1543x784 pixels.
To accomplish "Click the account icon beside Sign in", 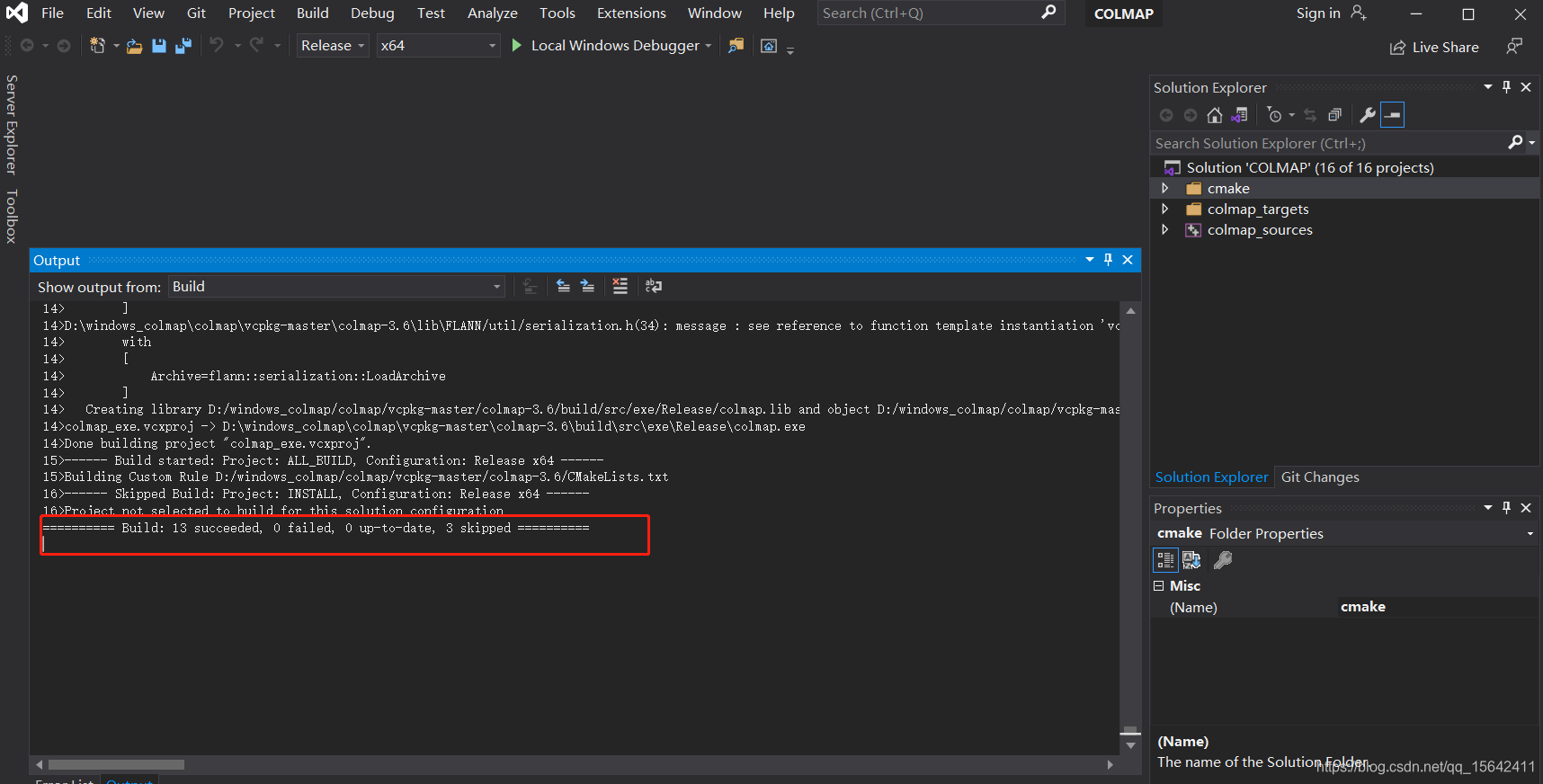I will coord(1359,13).
